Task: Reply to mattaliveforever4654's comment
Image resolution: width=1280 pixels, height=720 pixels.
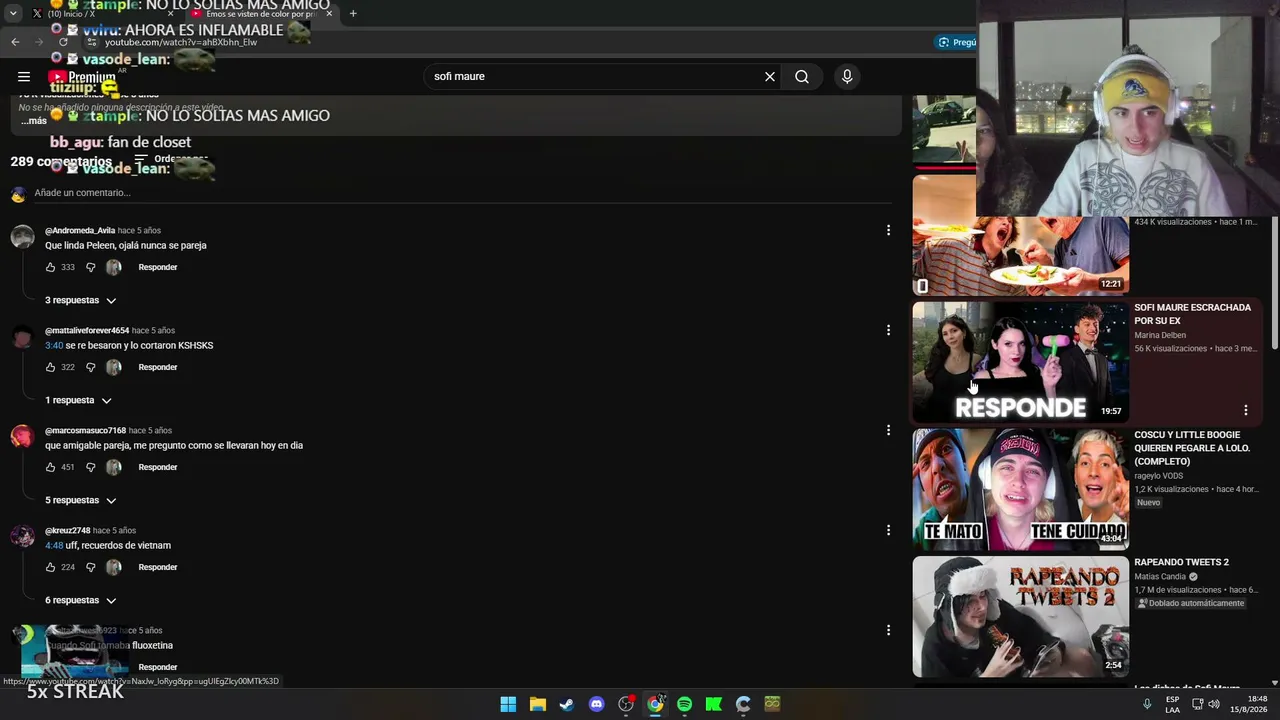Action: [158, 367]
